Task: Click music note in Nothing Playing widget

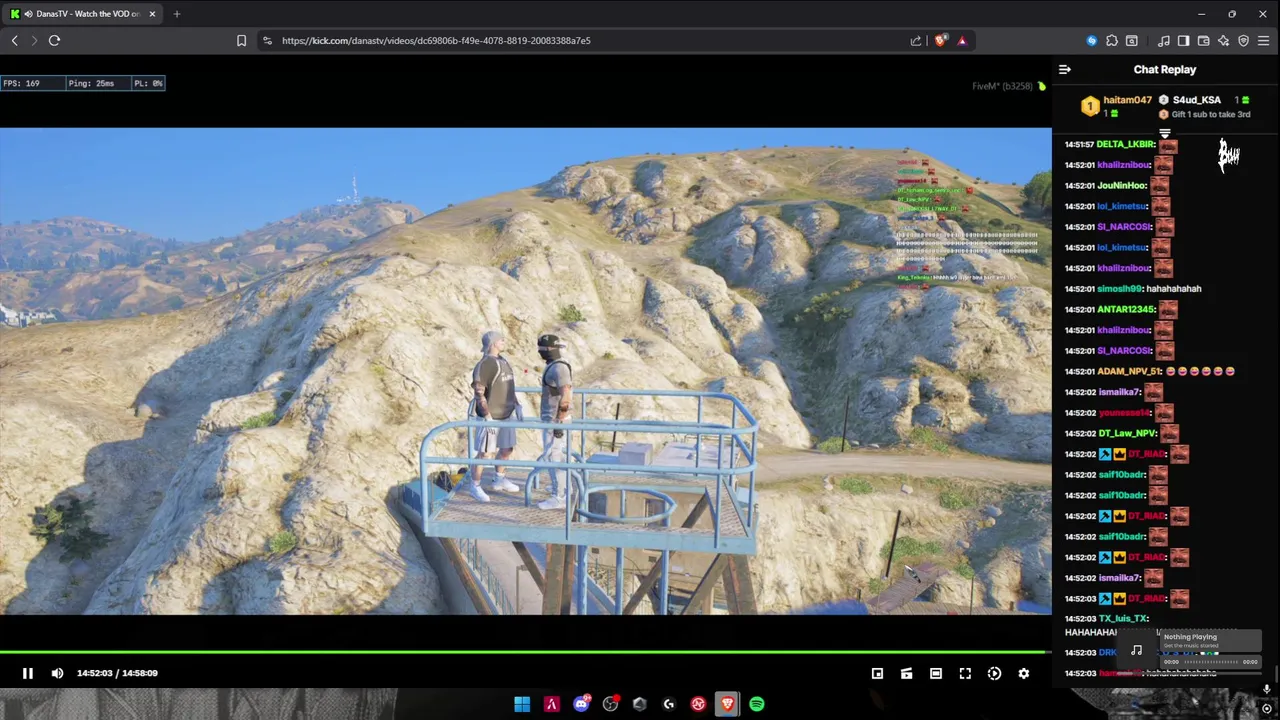Action: pyautogui.click(x=1136, y=651)
